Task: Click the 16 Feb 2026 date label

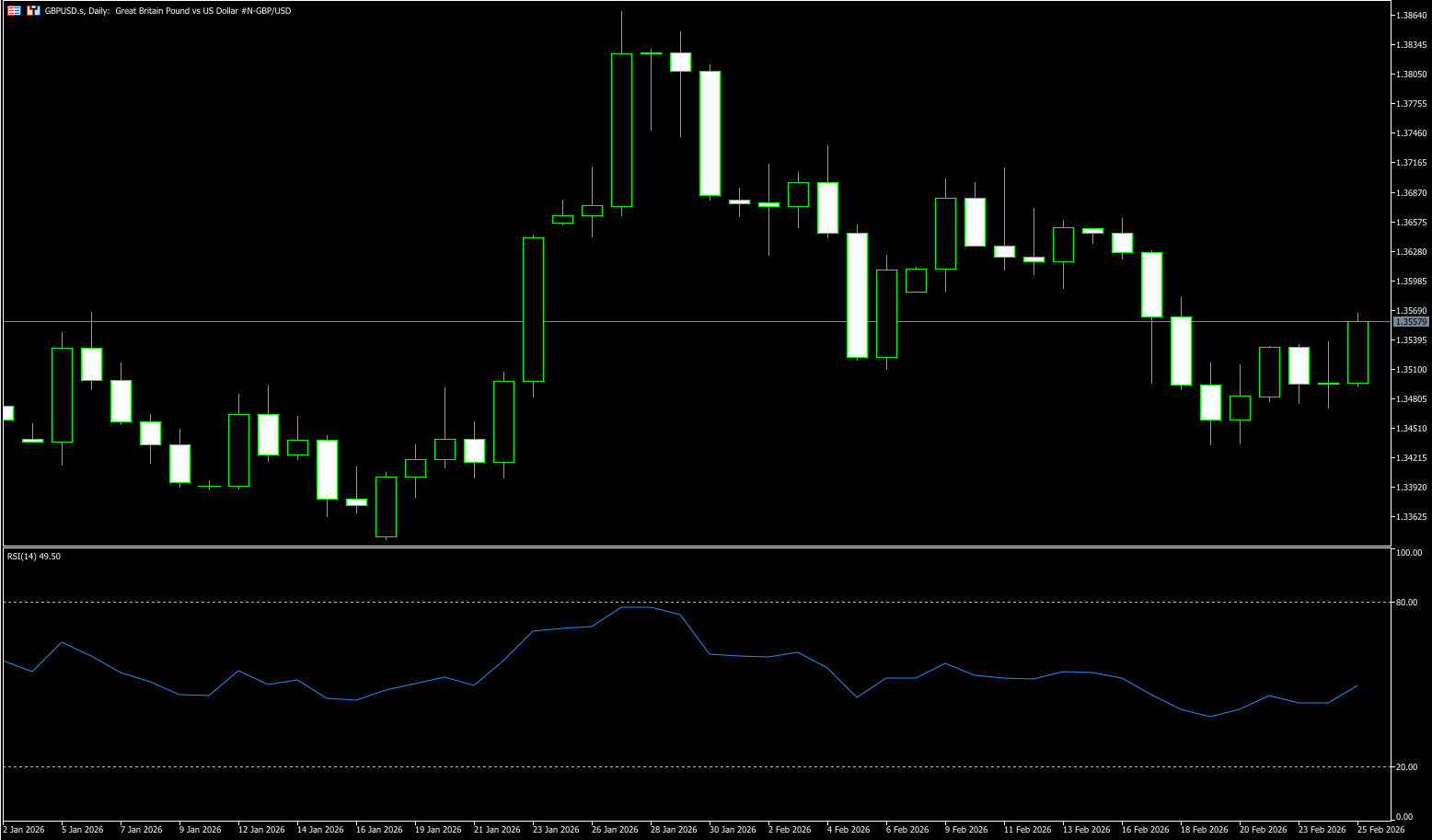Action: tap(1146, 830)
